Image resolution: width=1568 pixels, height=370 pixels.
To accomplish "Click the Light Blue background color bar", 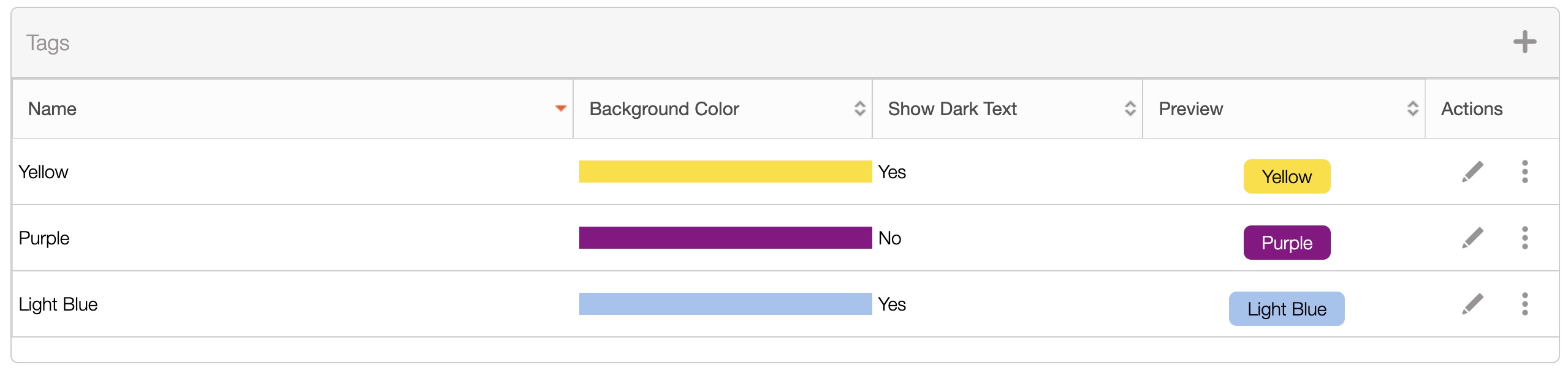I will 725,304.
